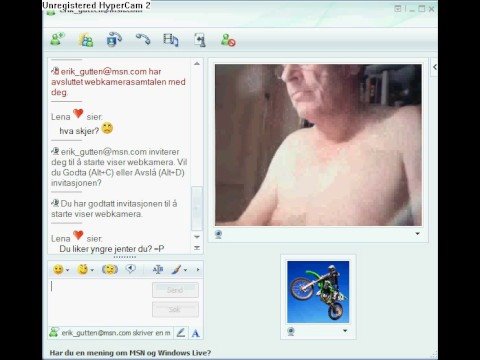Screen dimensions: 480x360
Task: Click the voice clip icon
Action: click(x=130, y=269)
